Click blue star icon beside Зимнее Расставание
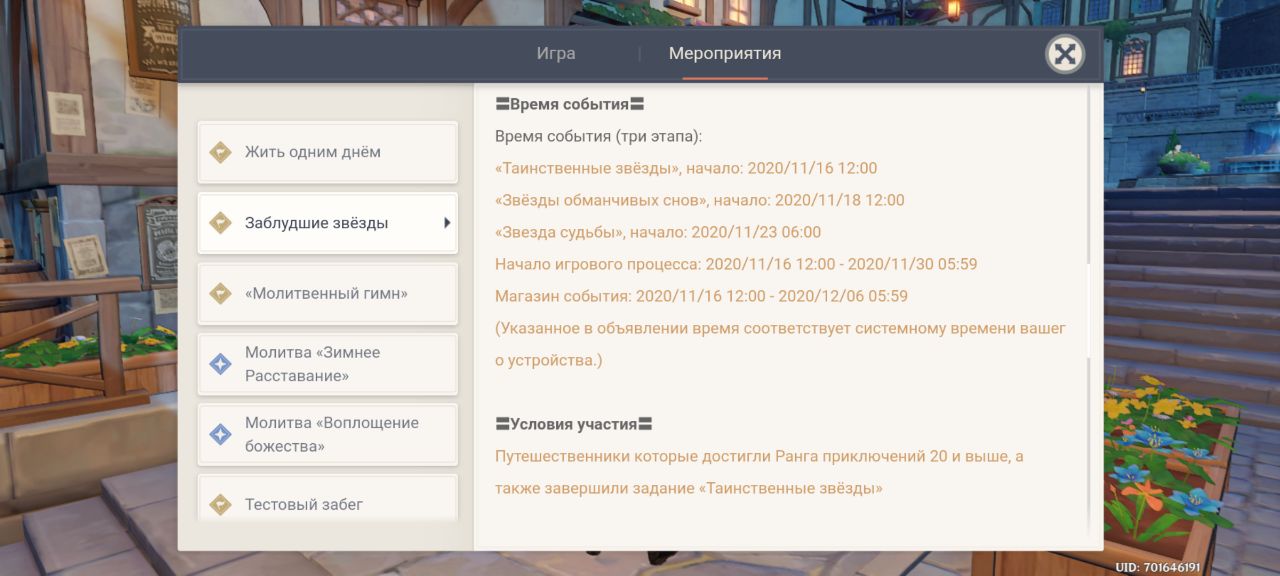The height and width of the screenshot is (576, 1280). [220, 364]
